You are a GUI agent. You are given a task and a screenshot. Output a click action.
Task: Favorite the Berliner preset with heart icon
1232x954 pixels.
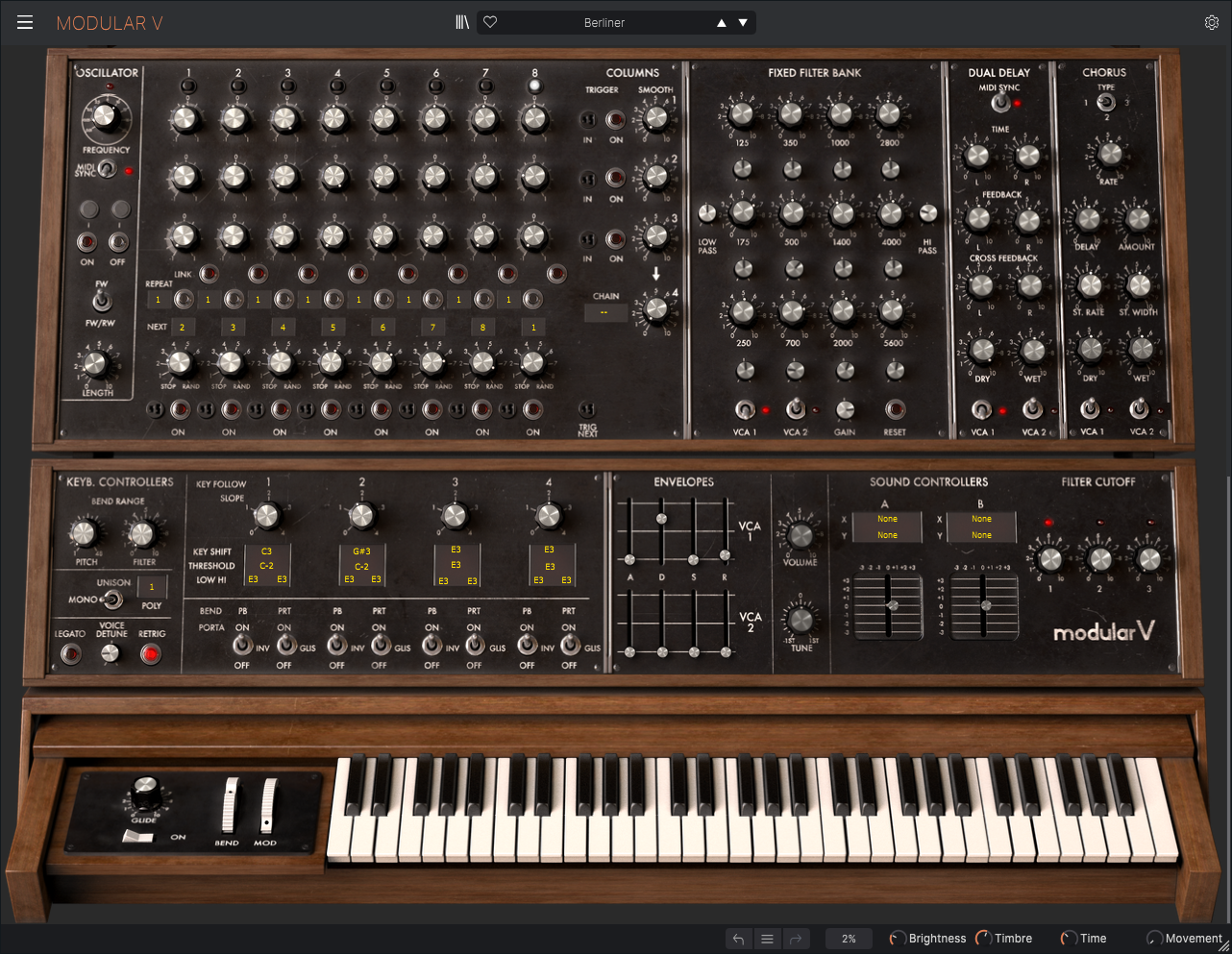[490, 23]
